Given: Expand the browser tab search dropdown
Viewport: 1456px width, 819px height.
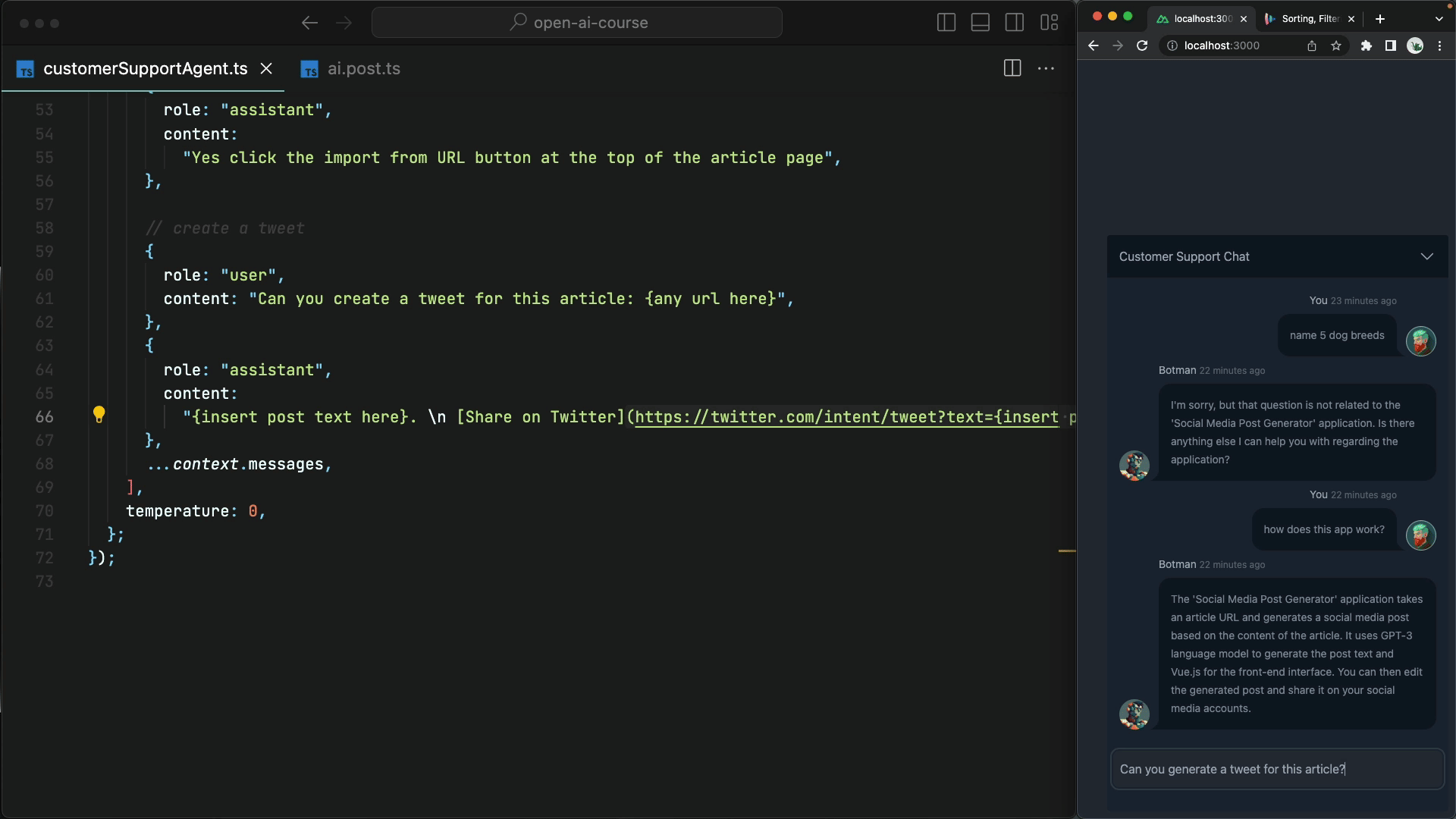Looking at the screenshot, I should point(1439,19).
